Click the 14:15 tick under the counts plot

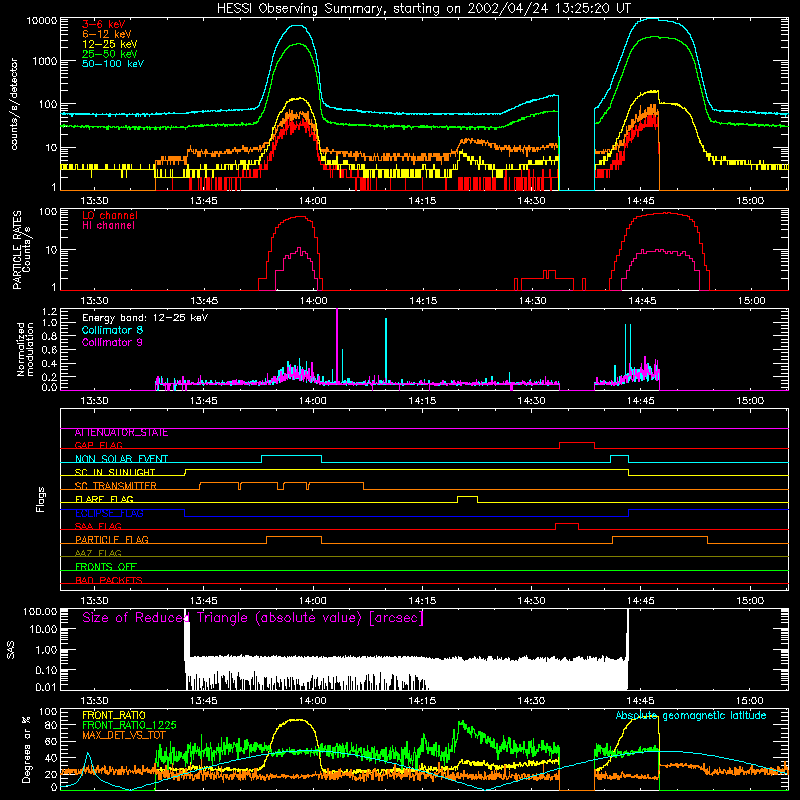(422, 201)
